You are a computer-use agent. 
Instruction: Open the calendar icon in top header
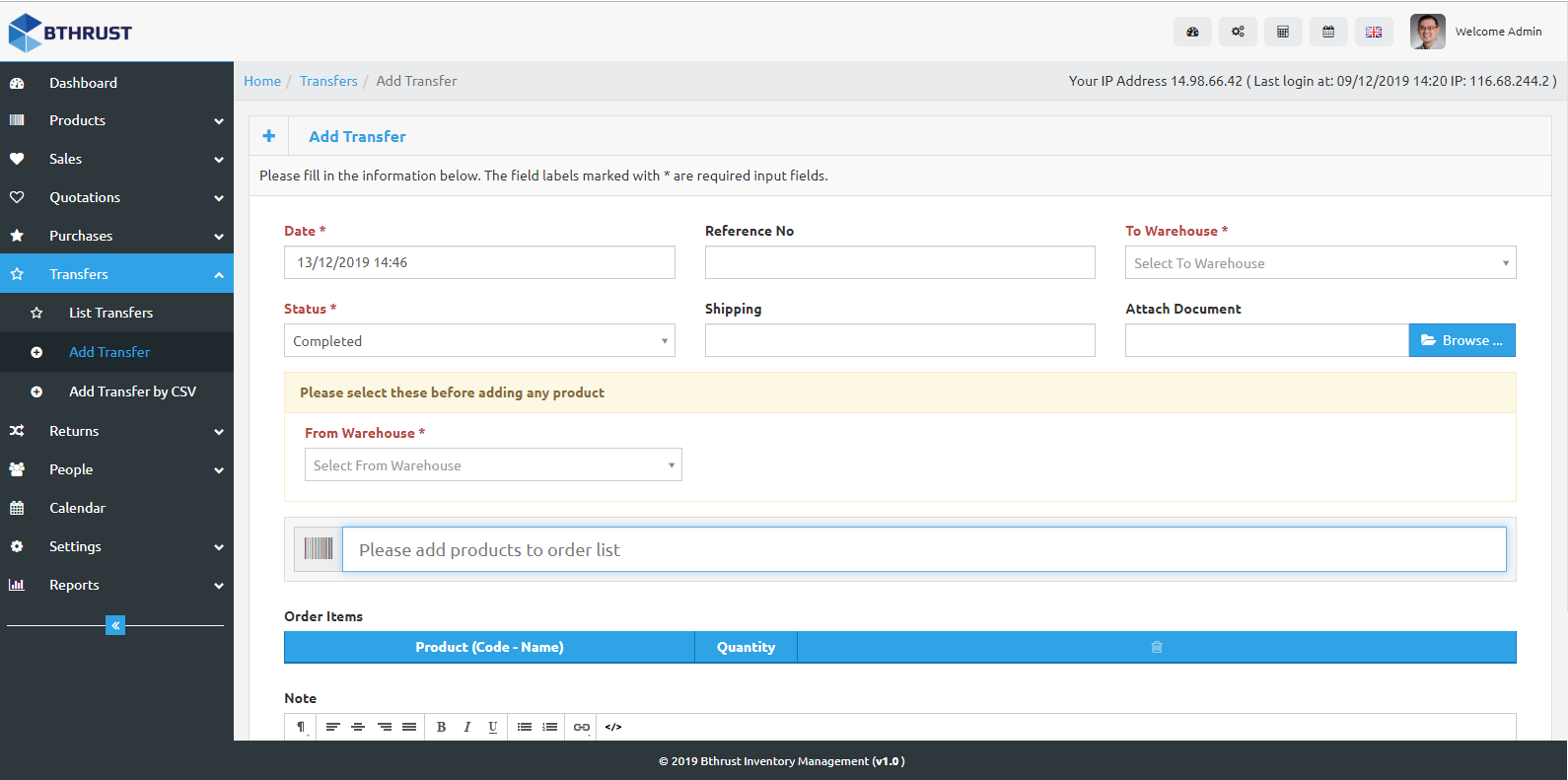pos(1328,32)
